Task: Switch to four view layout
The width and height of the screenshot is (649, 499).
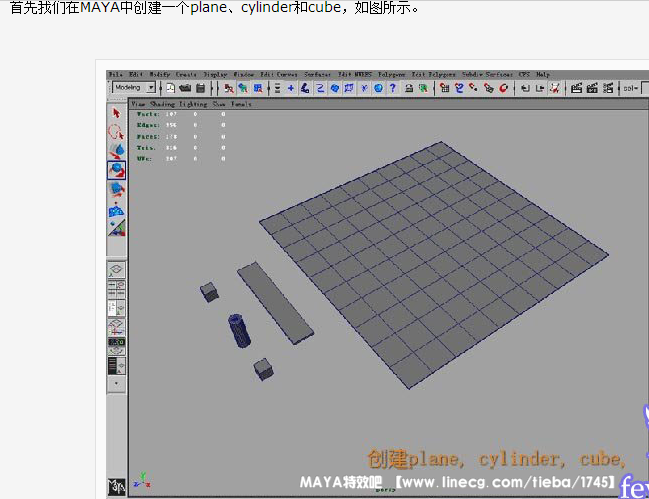Action: pyautogui.click(x=117, y=289)
